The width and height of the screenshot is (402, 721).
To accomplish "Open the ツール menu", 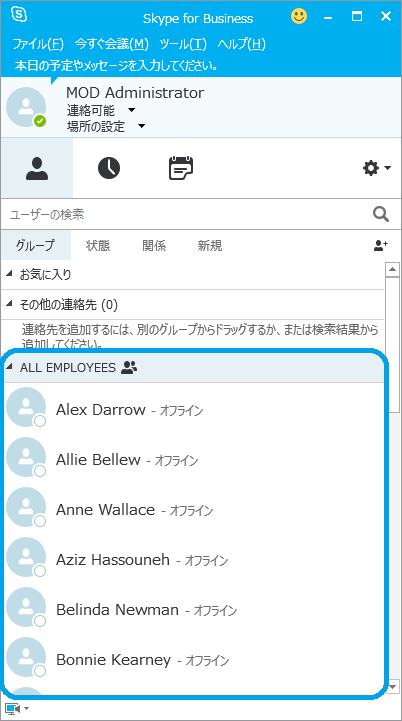I will [x=183, y=45].
